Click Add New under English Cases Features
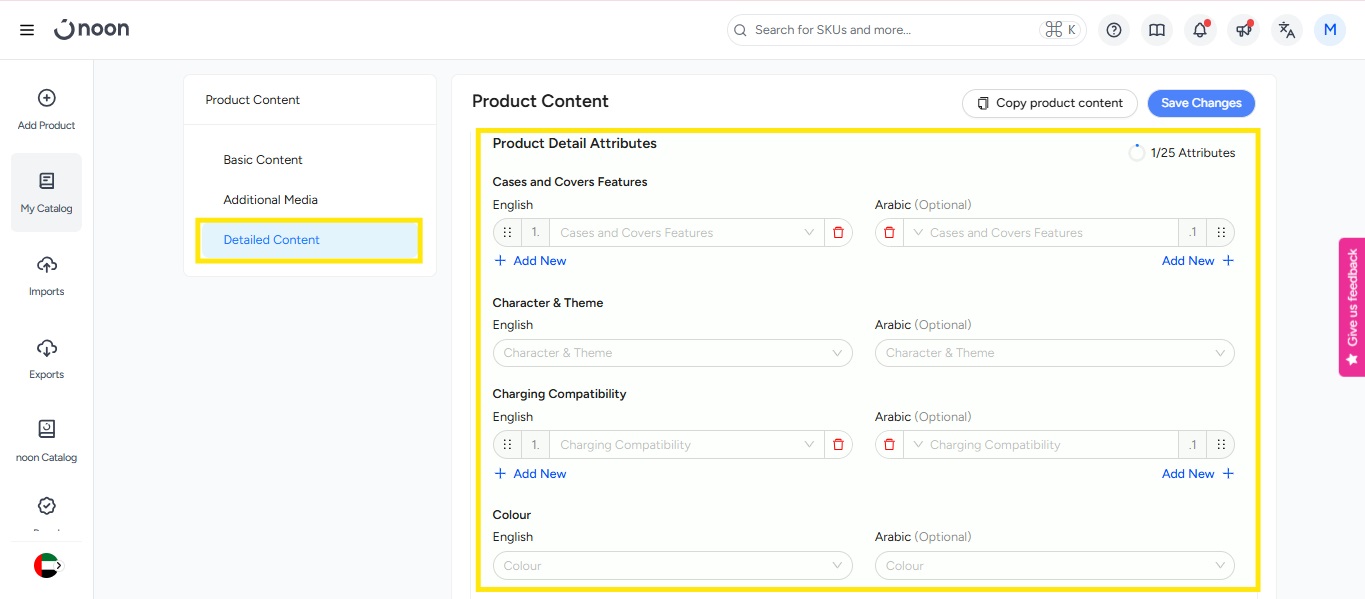Image resolution: width=1365 pixels, height=599 pixels. pos(530,261)
